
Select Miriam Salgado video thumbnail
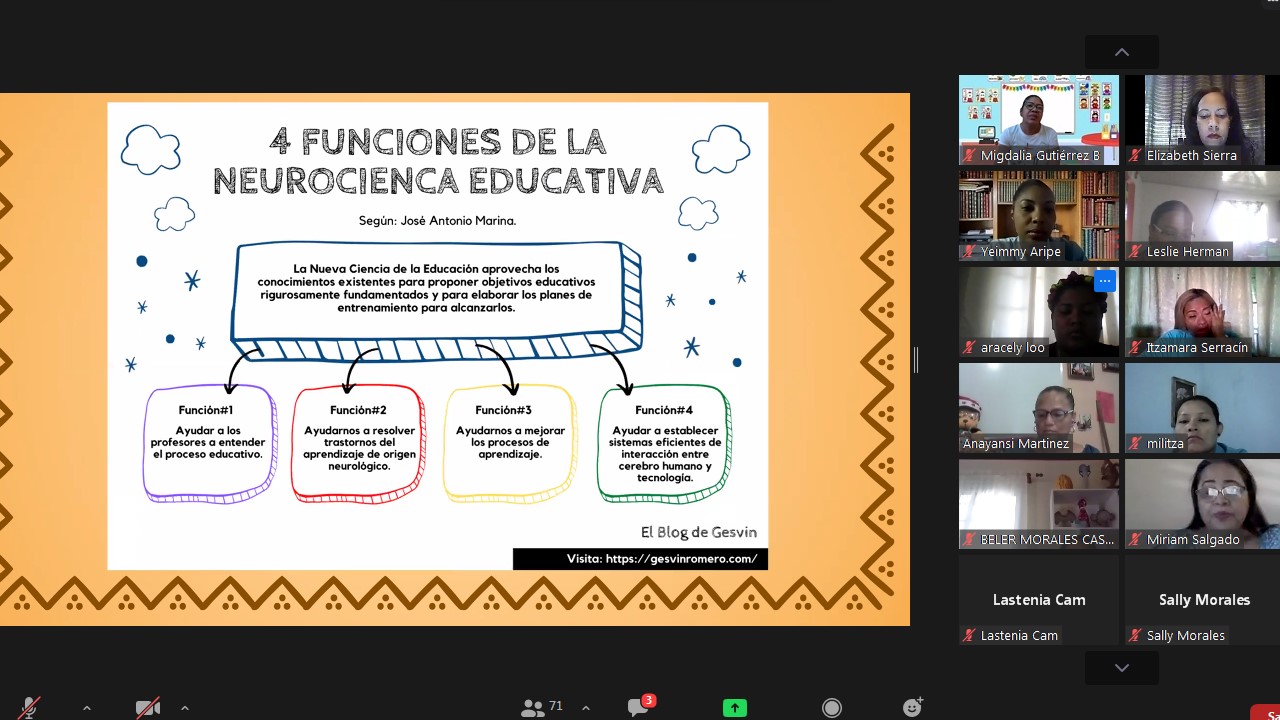[1202, 504]
